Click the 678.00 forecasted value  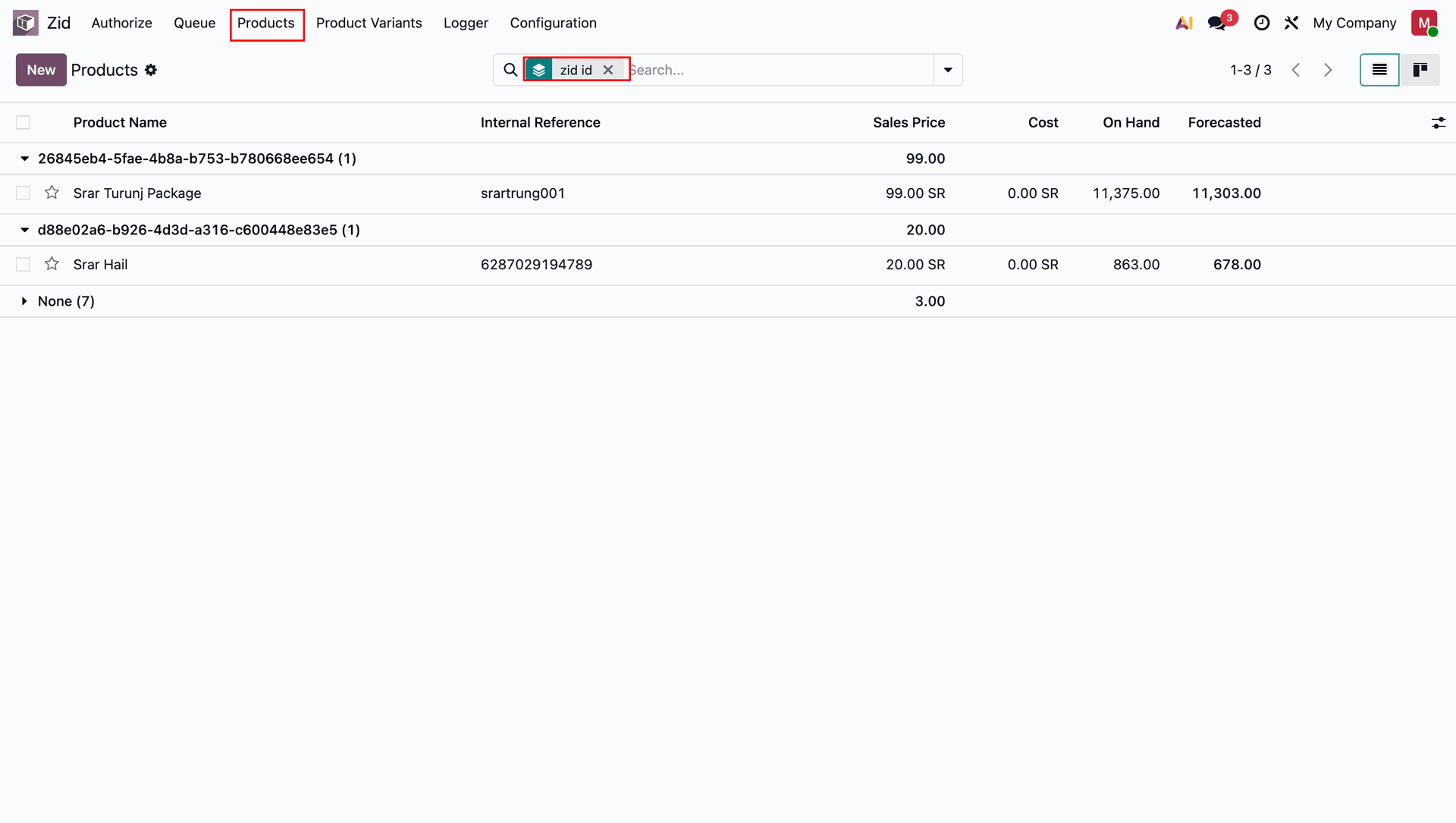click(1237, 265)
